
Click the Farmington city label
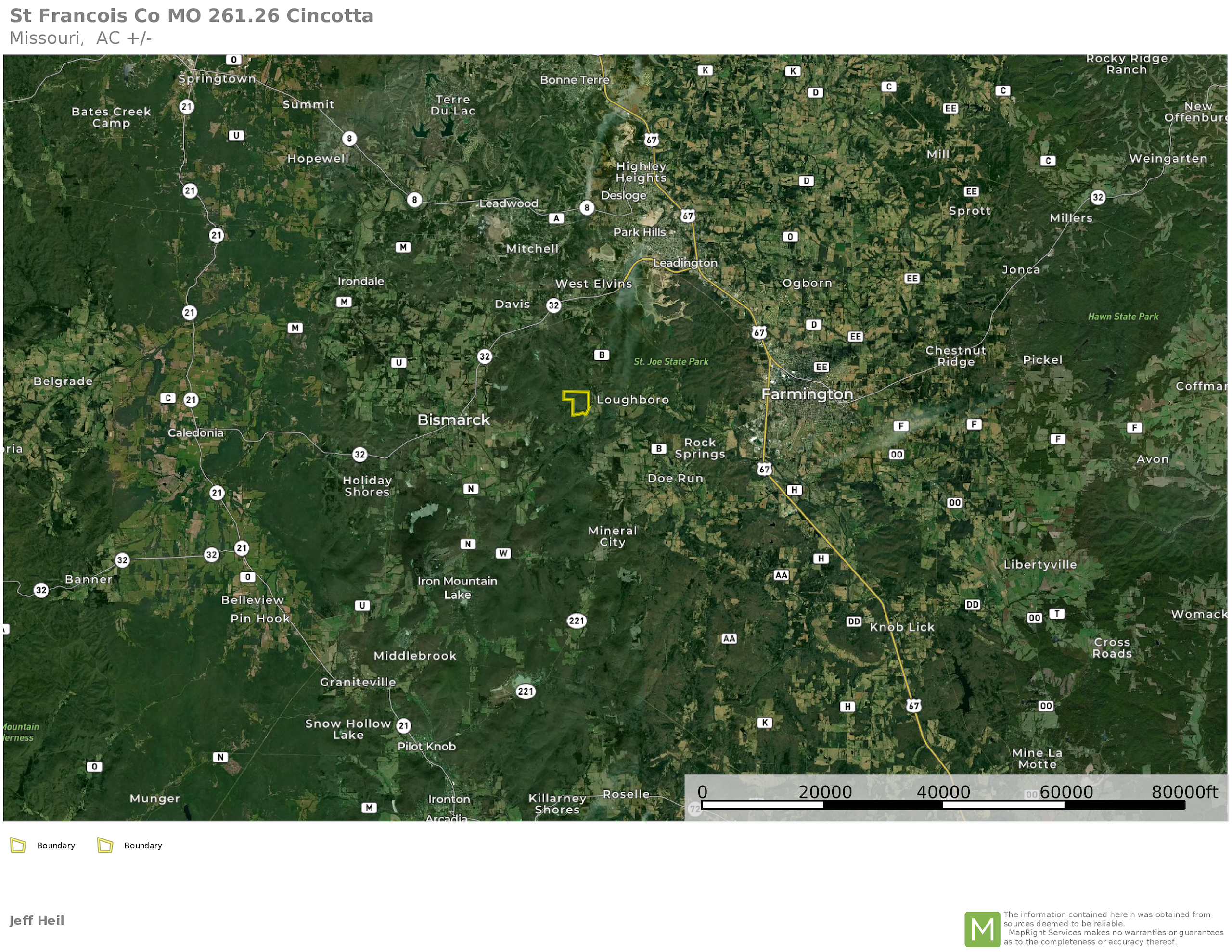pos(807,394)
